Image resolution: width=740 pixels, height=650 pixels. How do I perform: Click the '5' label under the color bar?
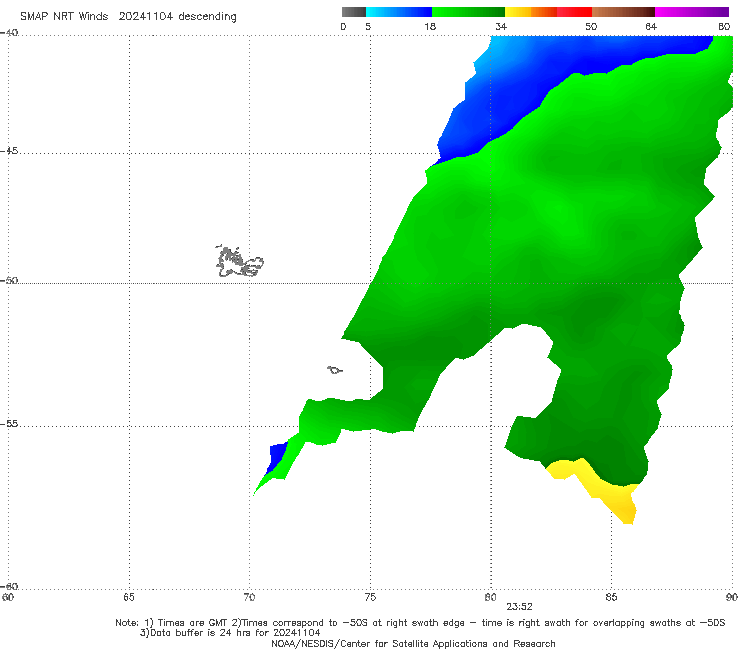(x=368, y=26)
